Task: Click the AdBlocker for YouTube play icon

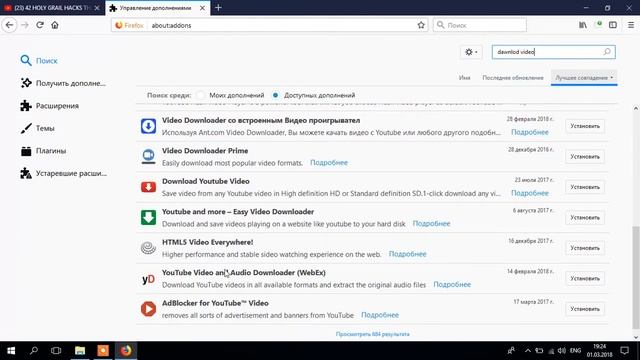Action: coord(148,309)
